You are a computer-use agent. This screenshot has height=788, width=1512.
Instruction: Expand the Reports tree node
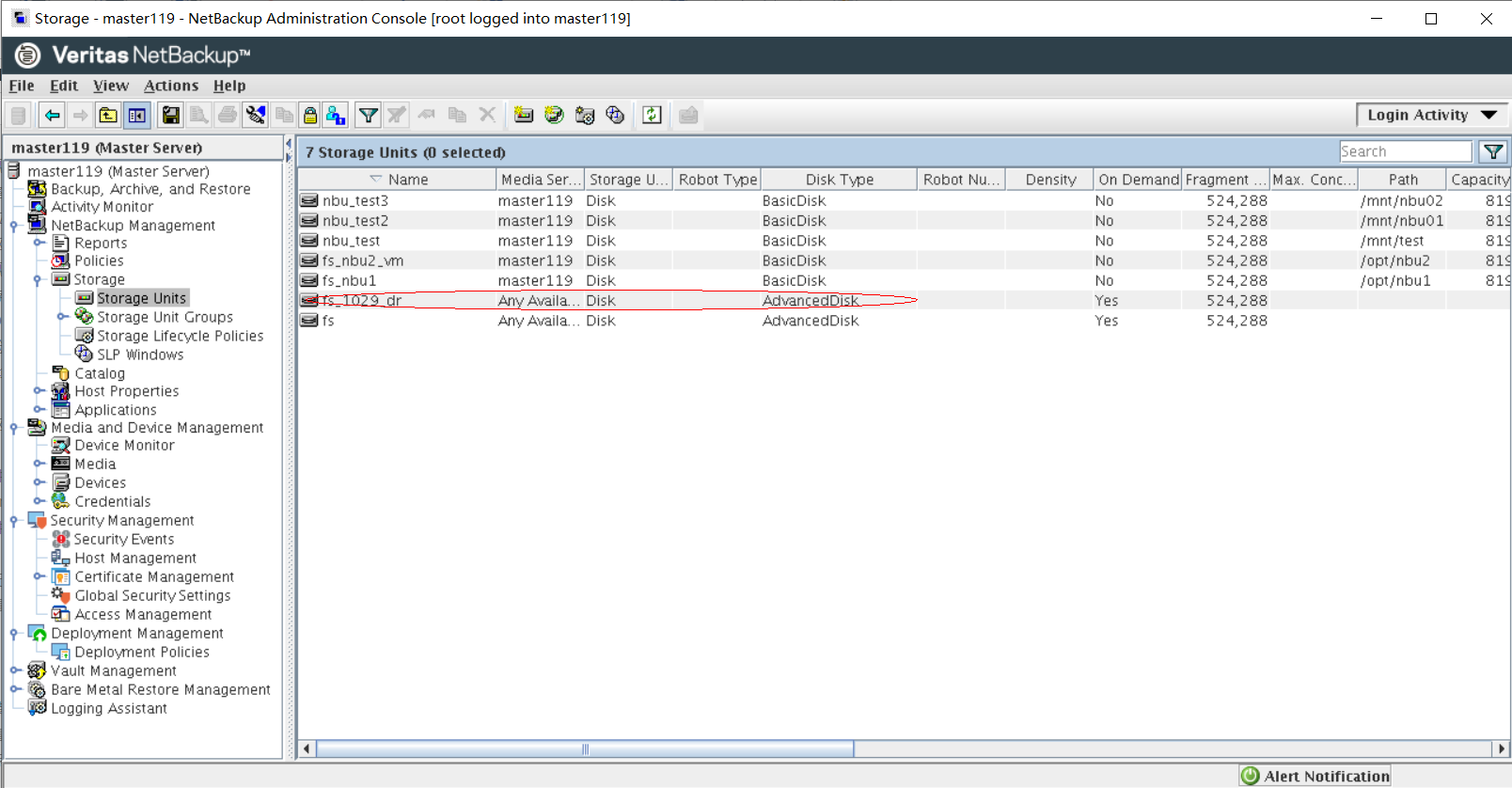click(x=39, y=243)
